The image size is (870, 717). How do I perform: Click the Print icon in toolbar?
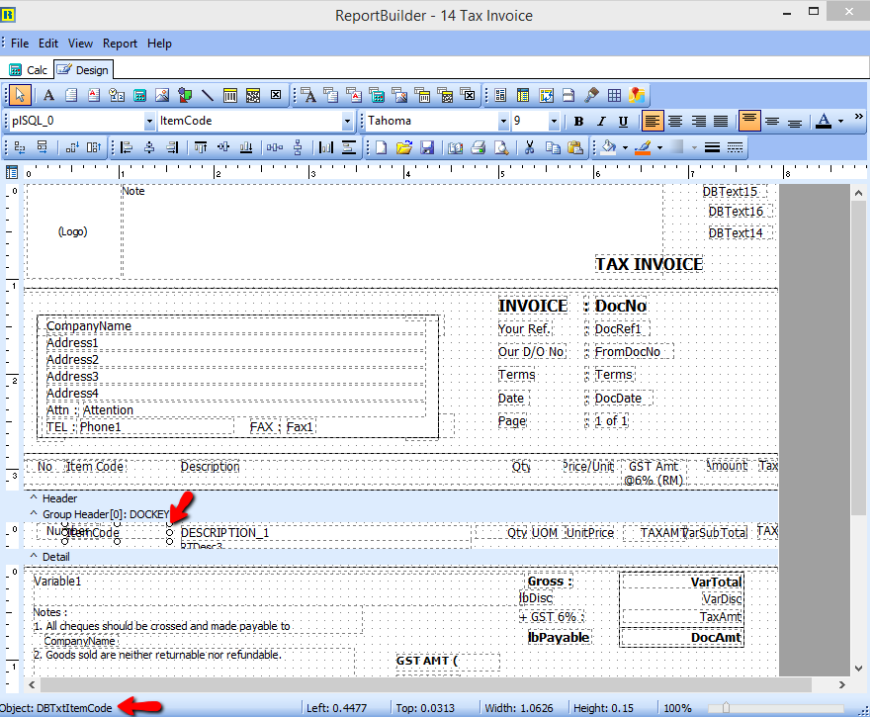point(478,147)
